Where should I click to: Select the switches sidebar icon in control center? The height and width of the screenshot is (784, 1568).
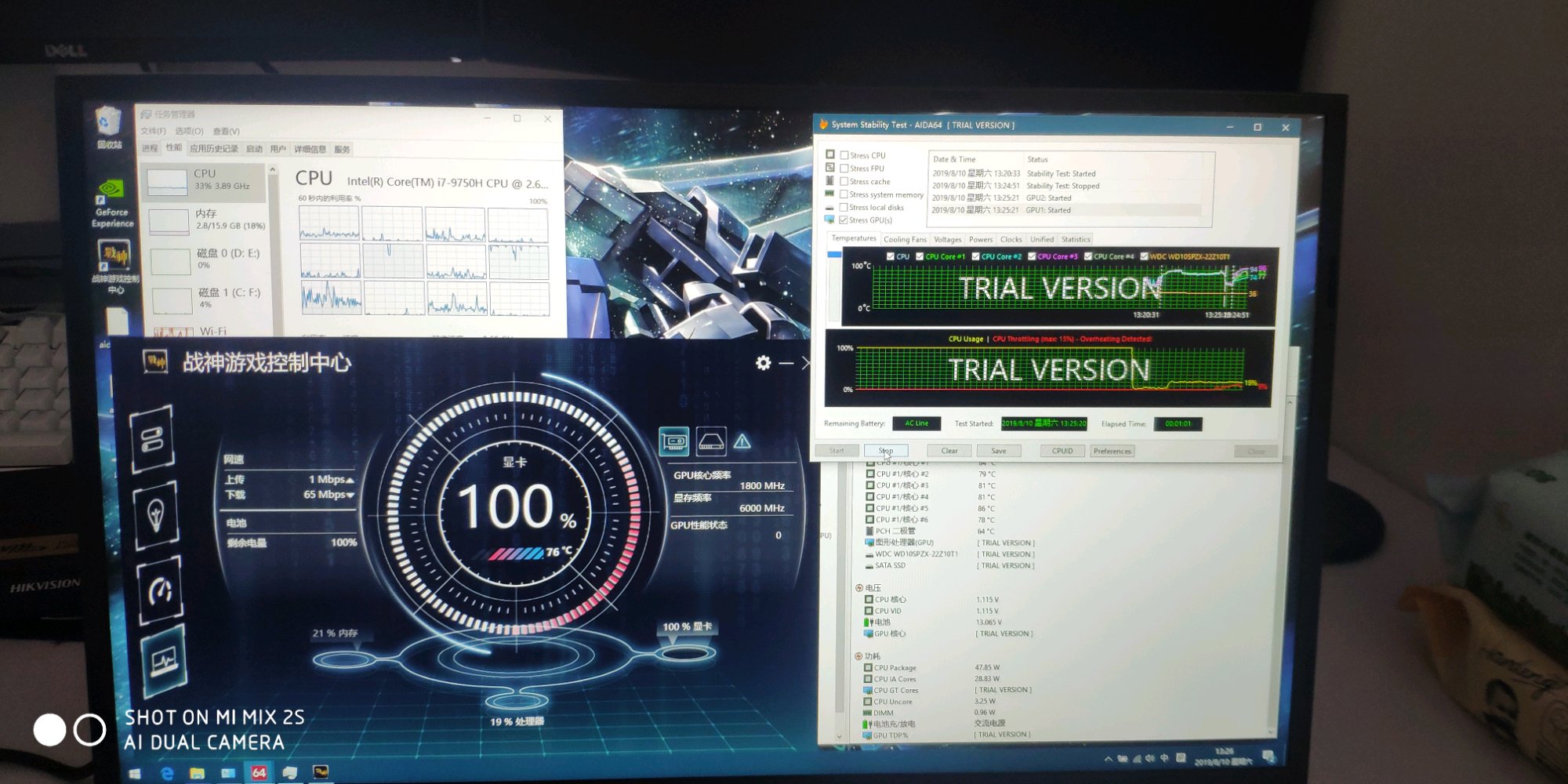pos(152,439)
